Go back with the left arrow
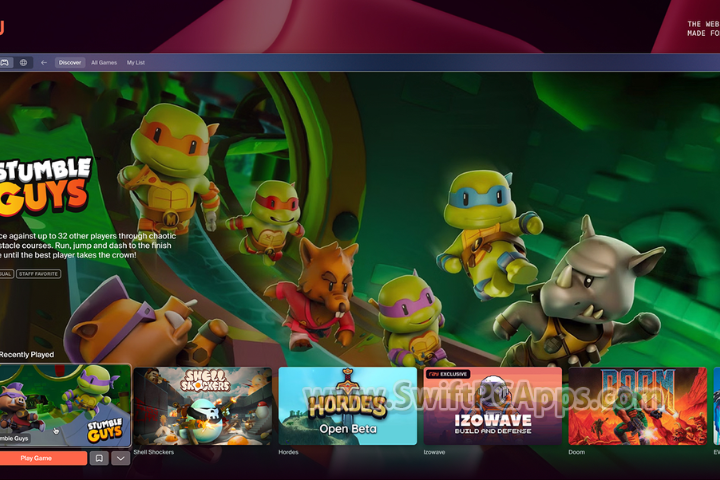Screen dimensions: 720x480 pyautogui.click(x=44, y=62)
